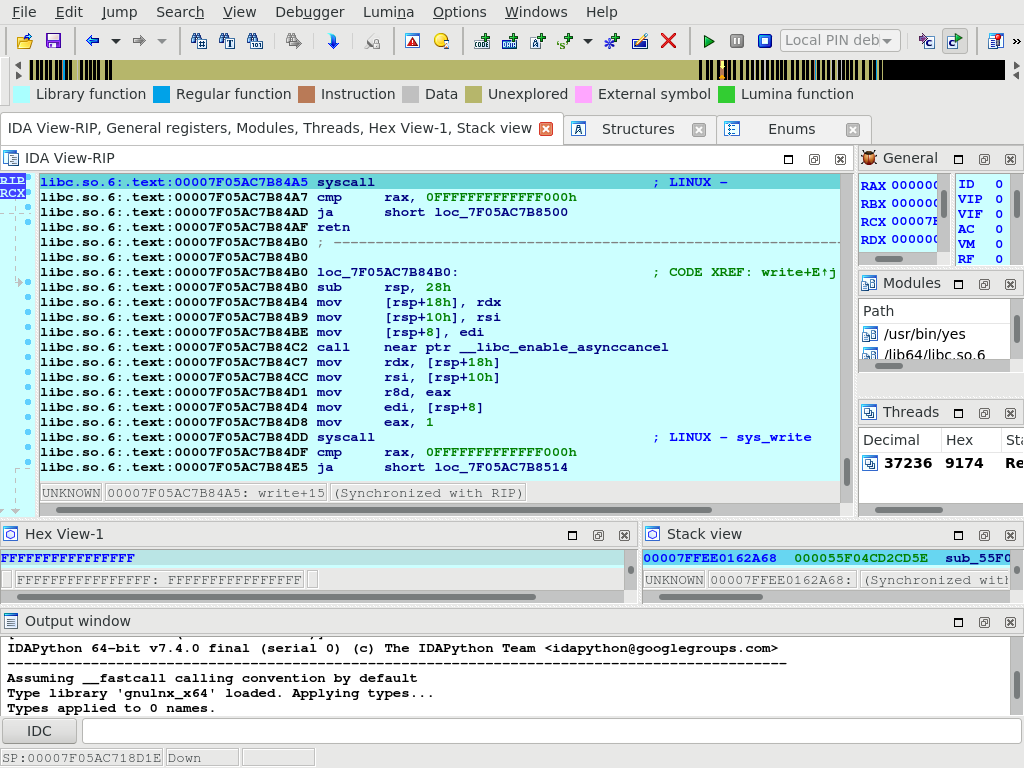Start the process with green play button
Image resolution: width=1024 pixels, height=768 pixels.
click(x=709, y=41)
